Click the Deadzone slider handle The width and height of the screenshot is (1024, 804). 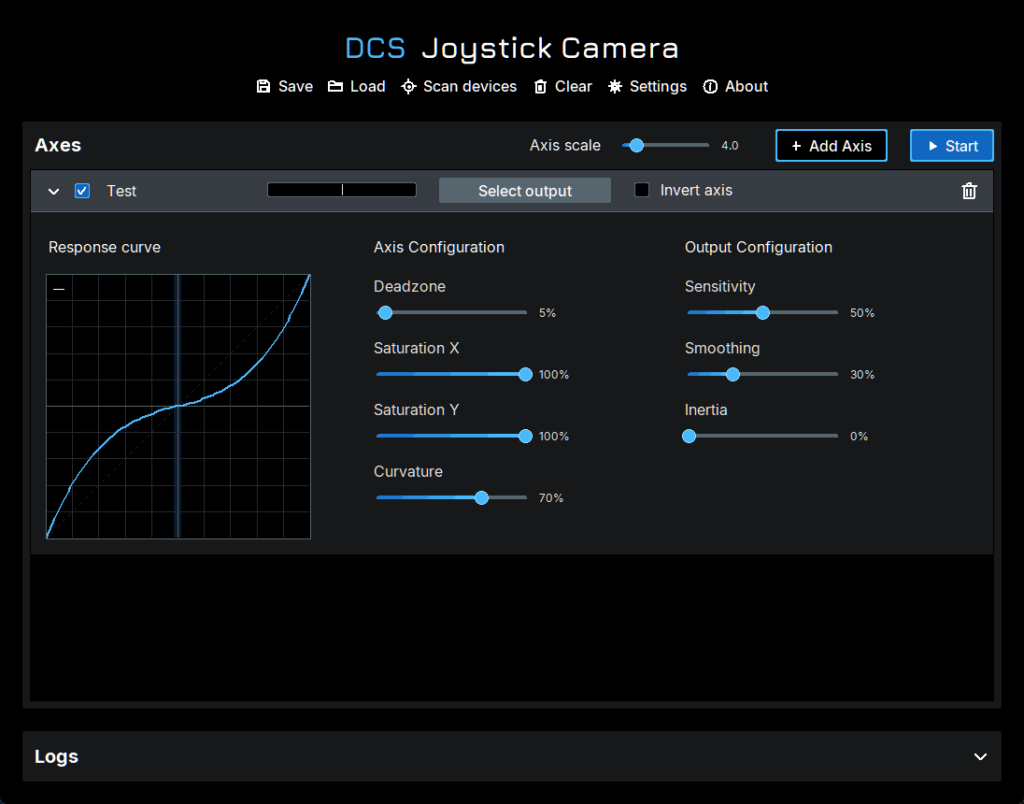(x=385, y=313)
